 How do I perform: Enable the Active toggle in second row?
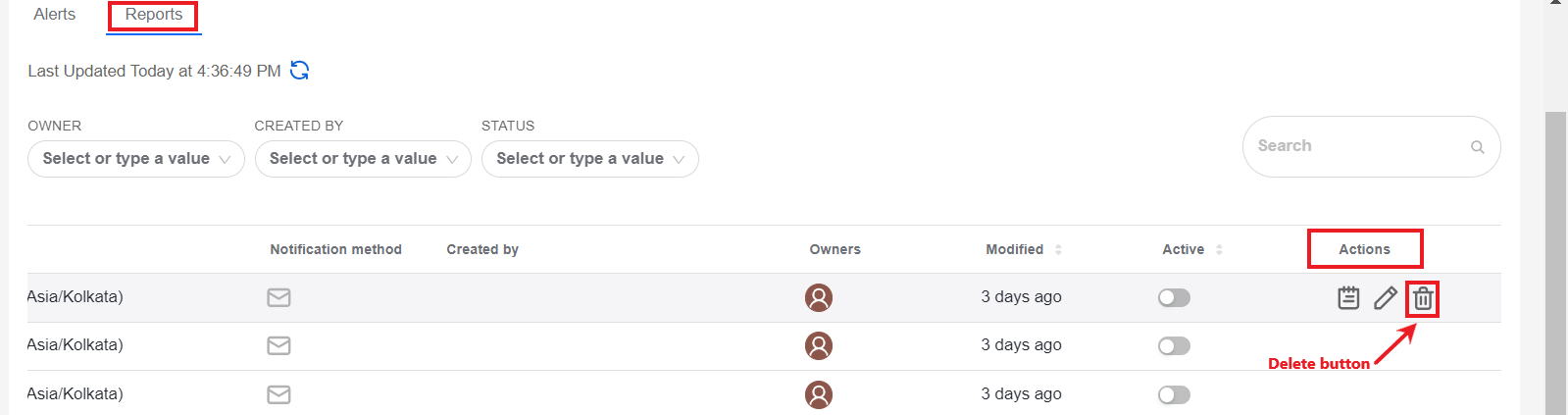1174,345
